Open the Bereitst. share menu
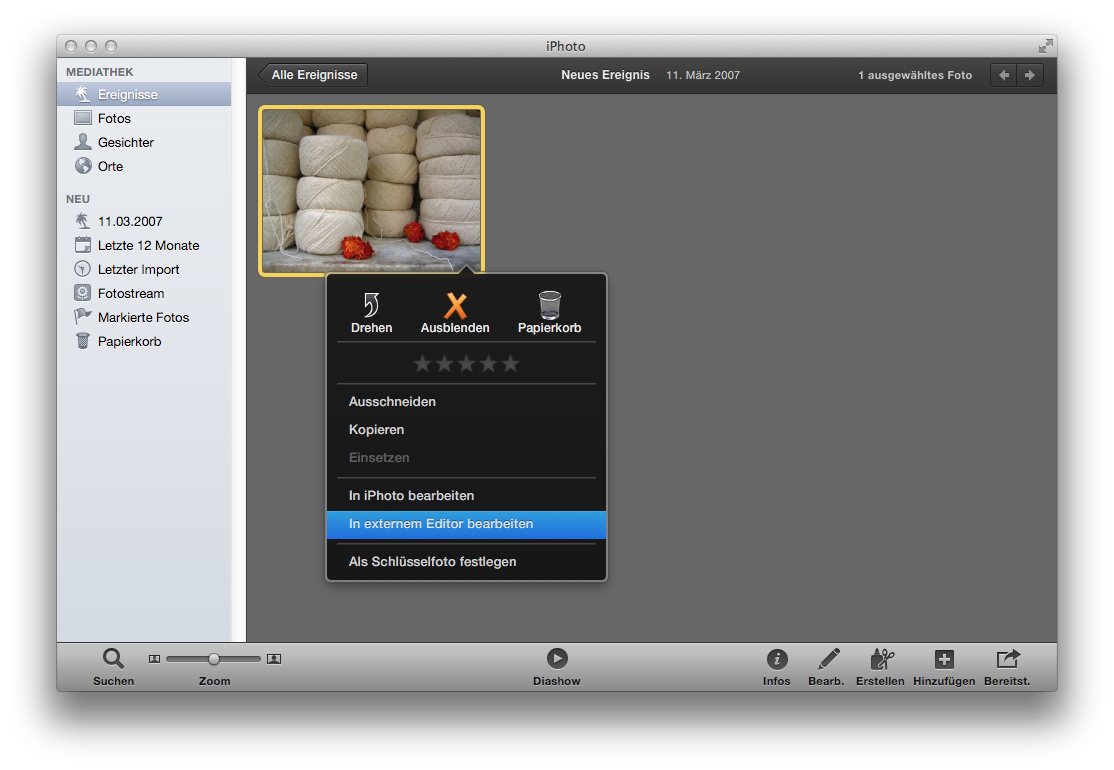The width and height of the screenshot is (1114, 770). point(1006,659)
